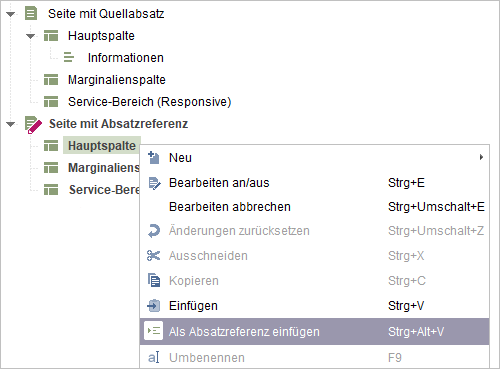Select highlighted Hauptspalte under Absatzreferenz page
The width and height of the screenshot is (500, 369).
pyautogui.click(x=102, y=146)
